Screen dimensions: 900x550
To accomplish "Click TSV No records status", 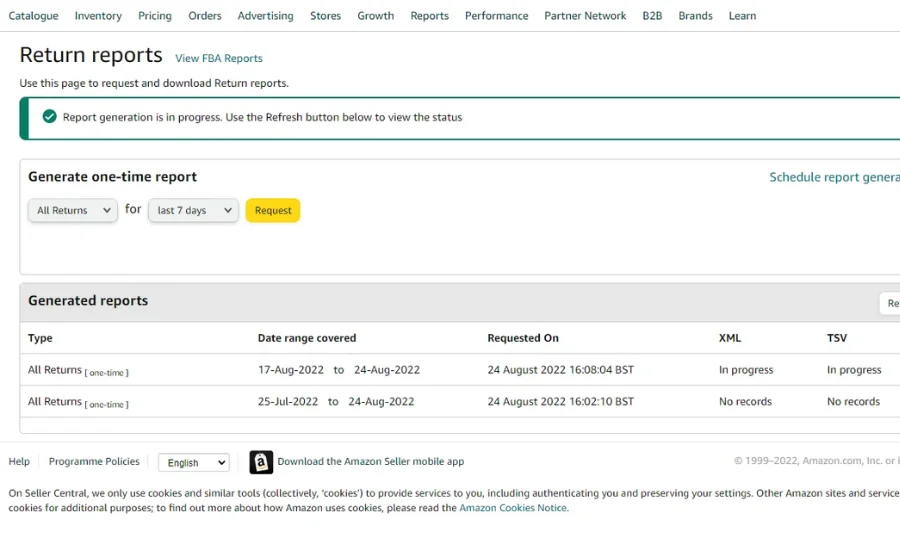I will [854, 402].
